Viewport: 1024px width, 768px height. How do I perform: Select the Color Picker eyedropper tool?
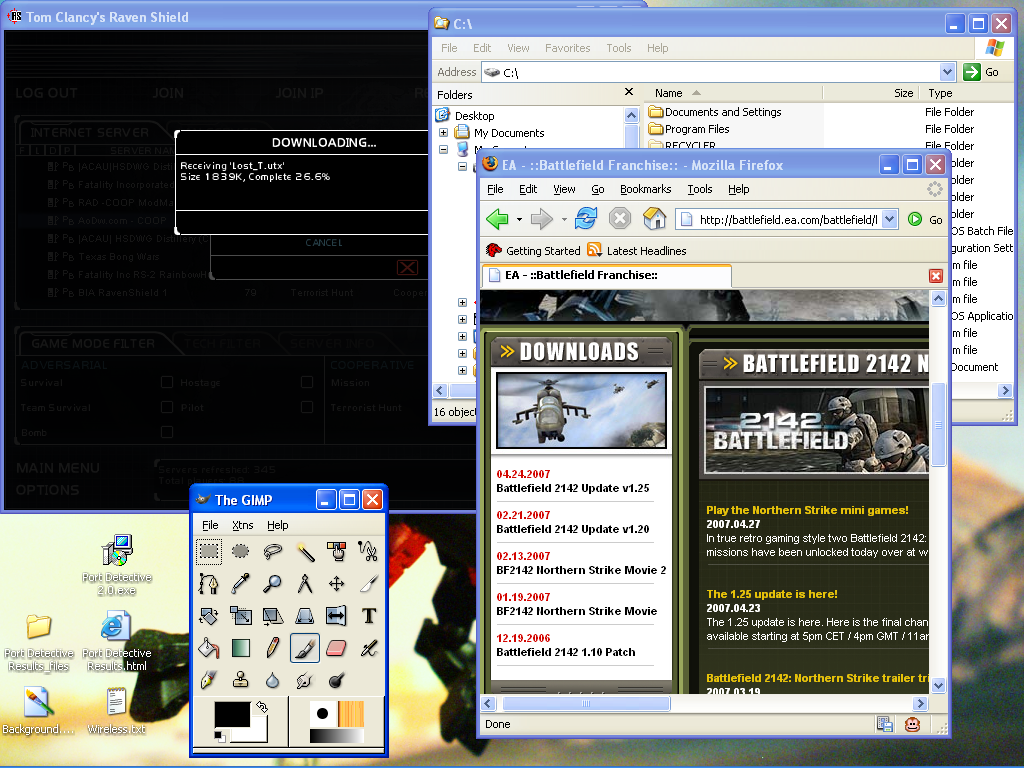point(240,584)
